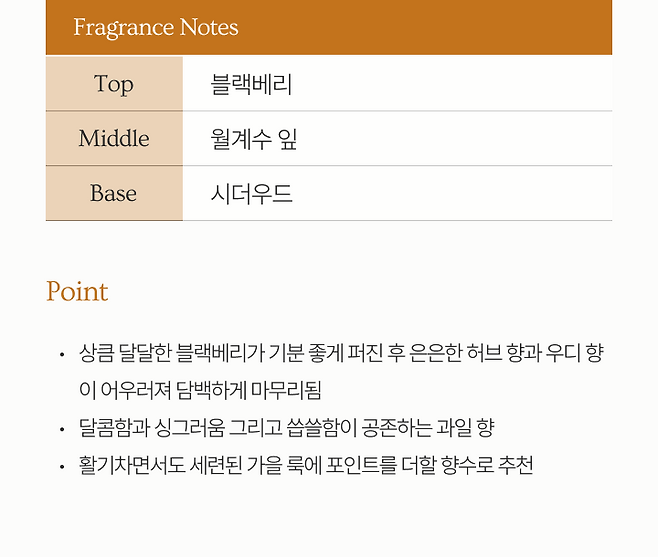Select the Middle row label cell

113,139
